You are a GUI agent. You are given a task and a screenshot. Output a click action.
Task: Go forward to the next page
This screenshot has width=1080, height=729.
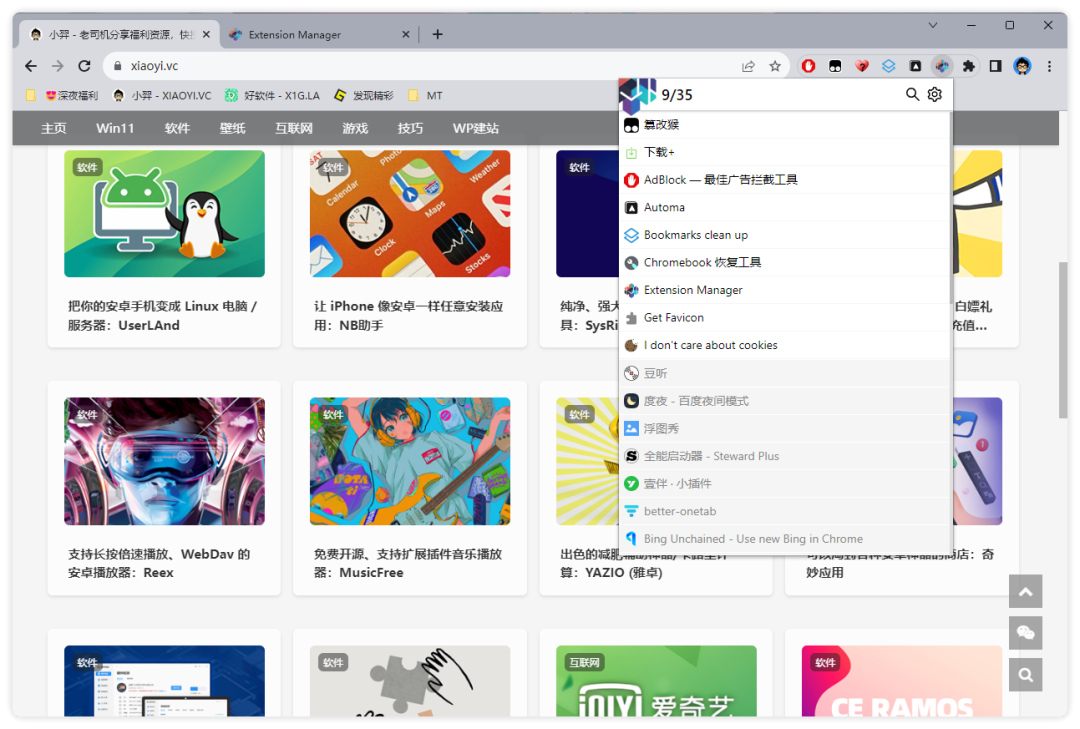[58, 66]
